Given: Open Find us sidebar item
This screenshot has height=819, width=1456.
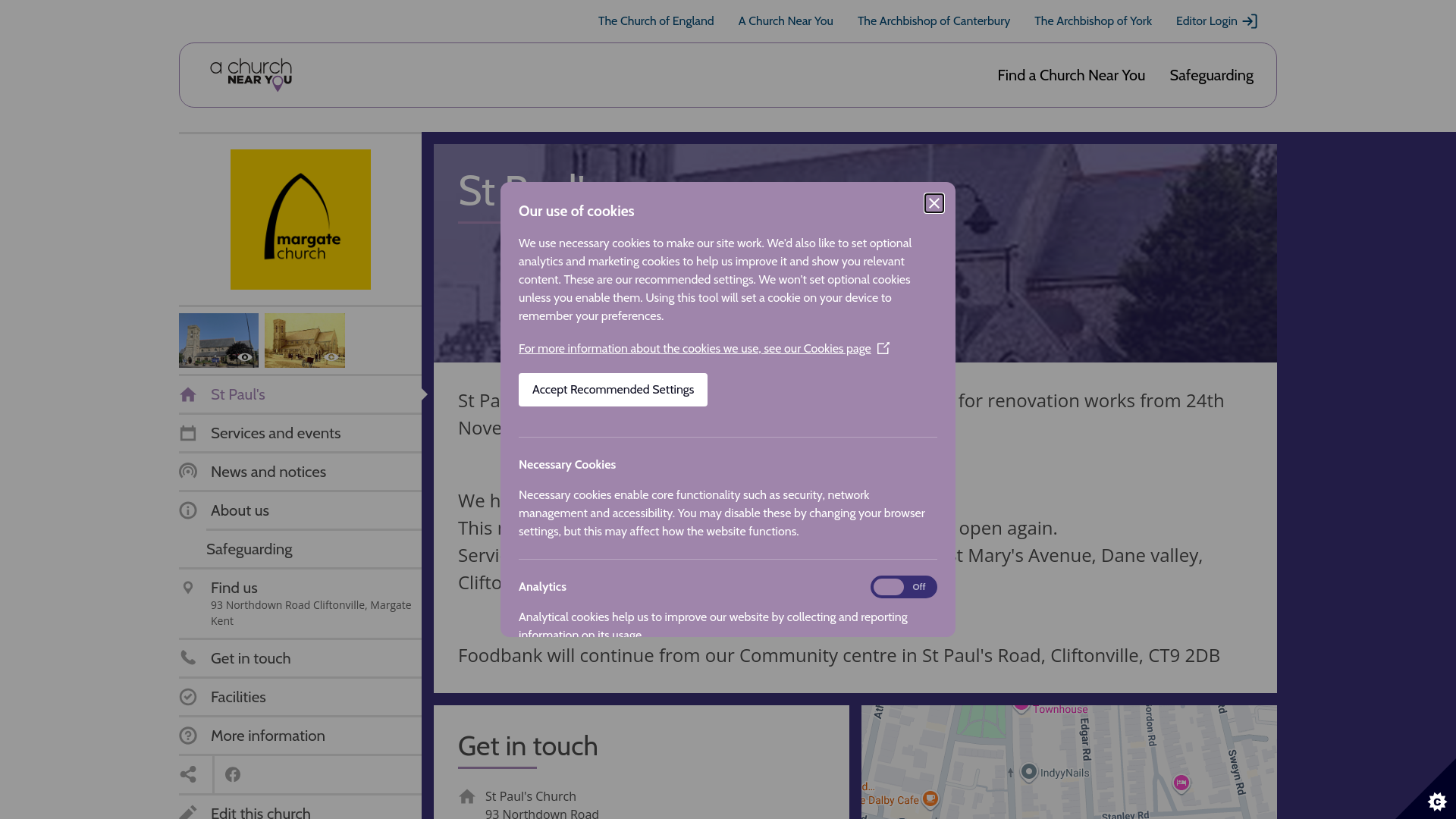Looking at the screenshot, I should [x=300, y=604].
